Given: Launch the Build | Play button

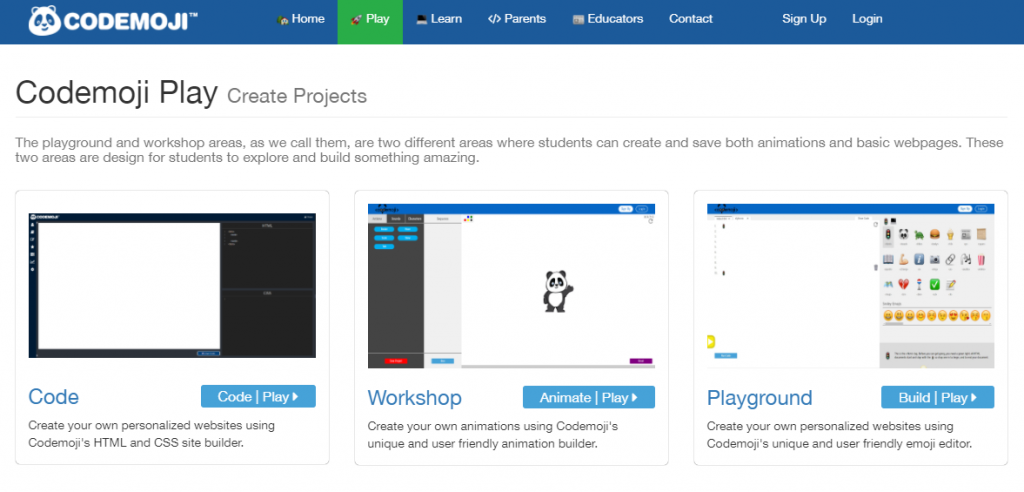Looking at the screenshot, I should coord(937,397).
